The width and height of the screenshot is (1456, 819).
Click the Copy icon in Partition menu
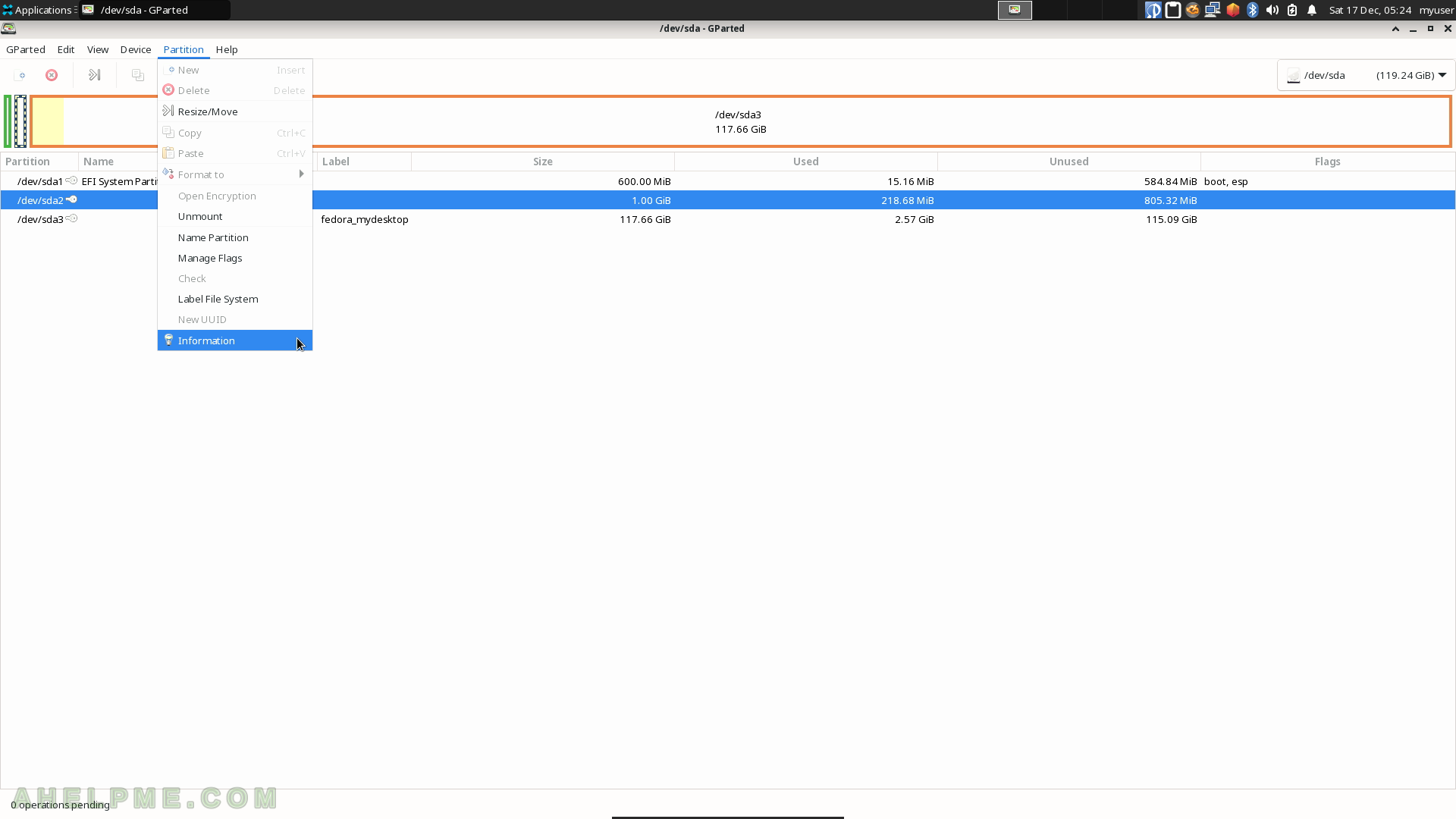(168, 132)
